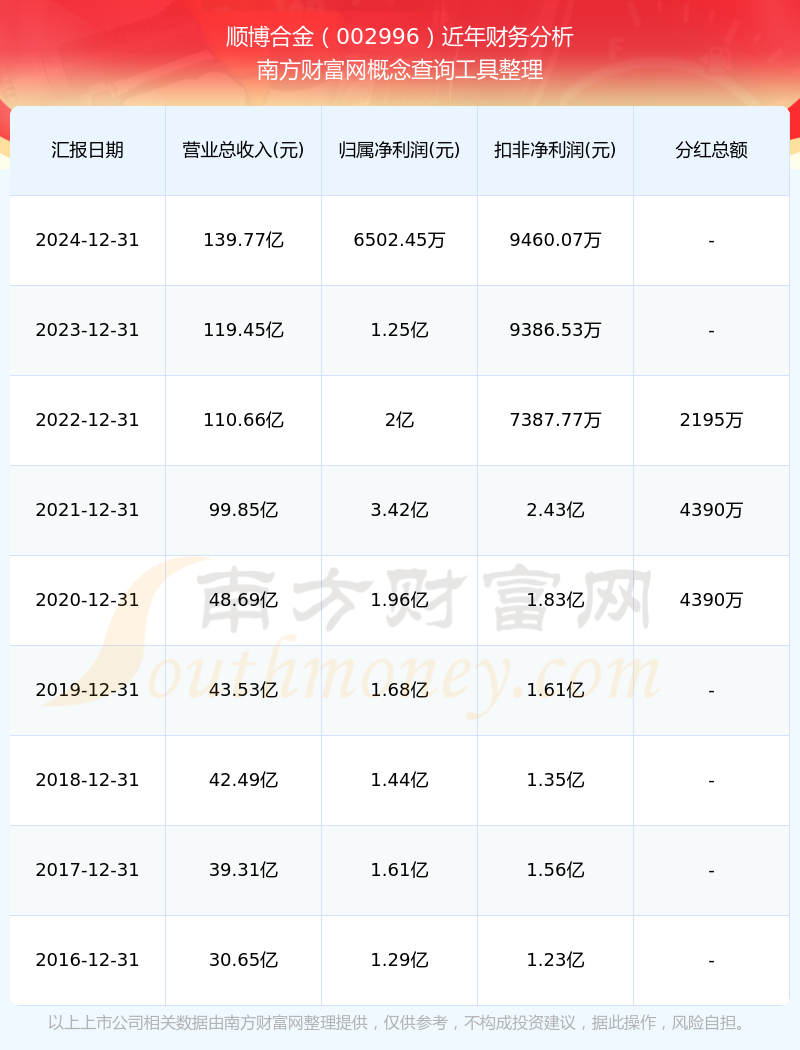The image size is (800, 1050).
Task: Click dividend value 2195万
Action: click(x=712, y=420)
